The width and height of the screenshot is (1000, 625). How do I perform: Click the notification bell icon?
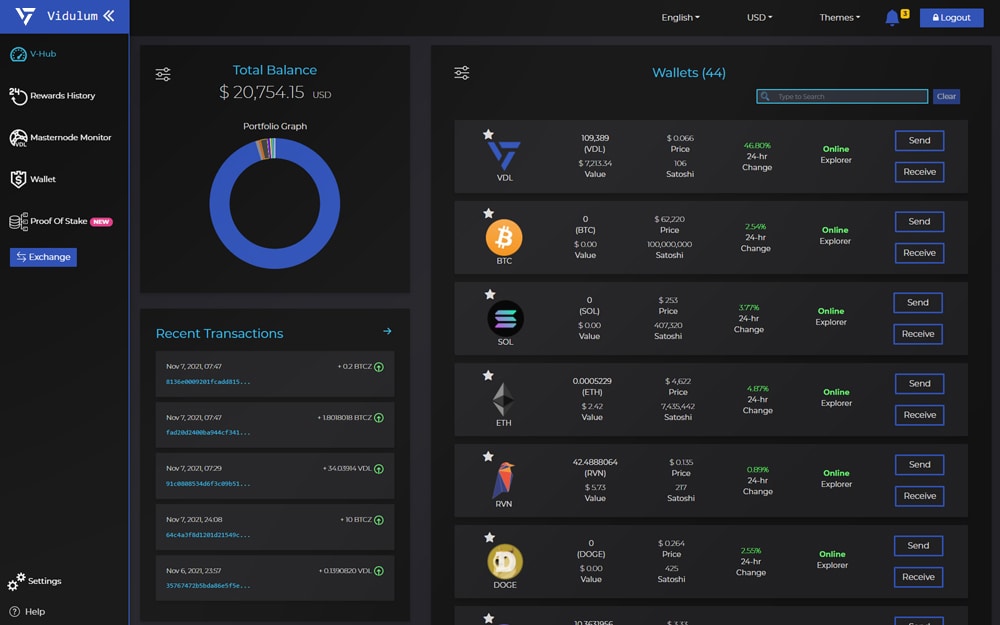(892, 18)
